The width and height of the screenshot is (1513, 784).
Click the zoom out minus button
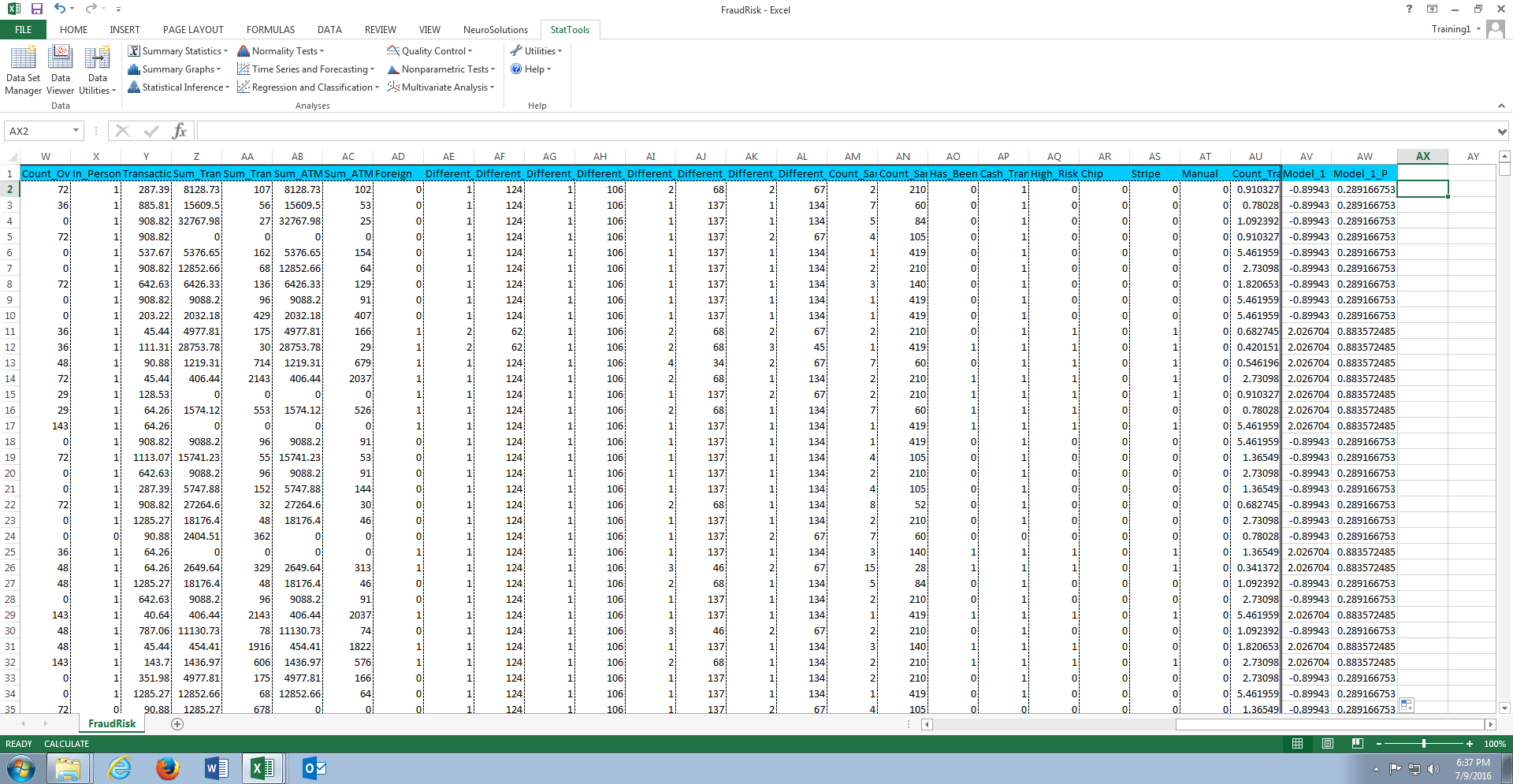tap(1379, 744)
